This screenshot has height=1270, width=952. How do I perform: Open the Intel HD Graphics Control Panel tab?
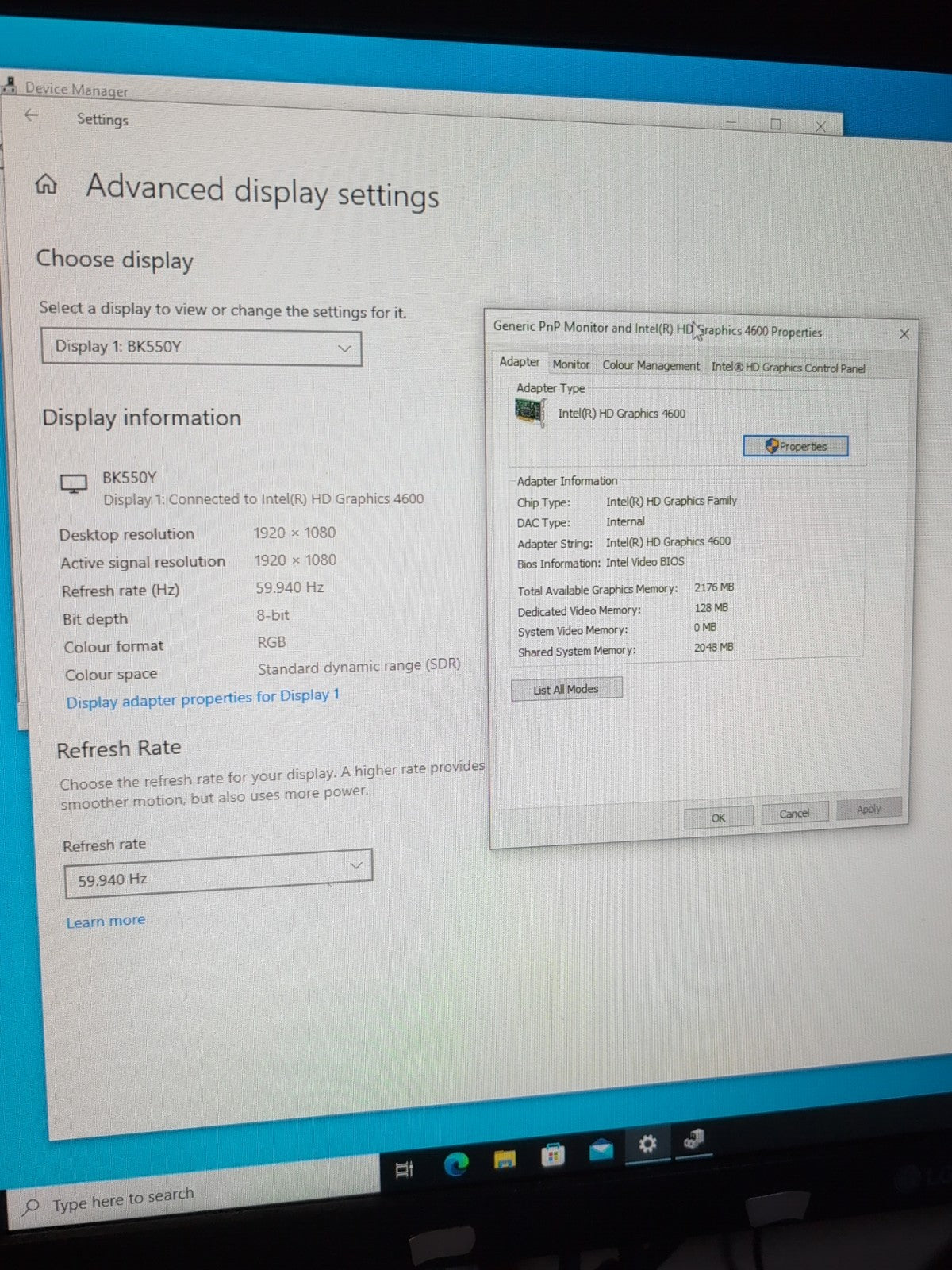pos(788,368)
